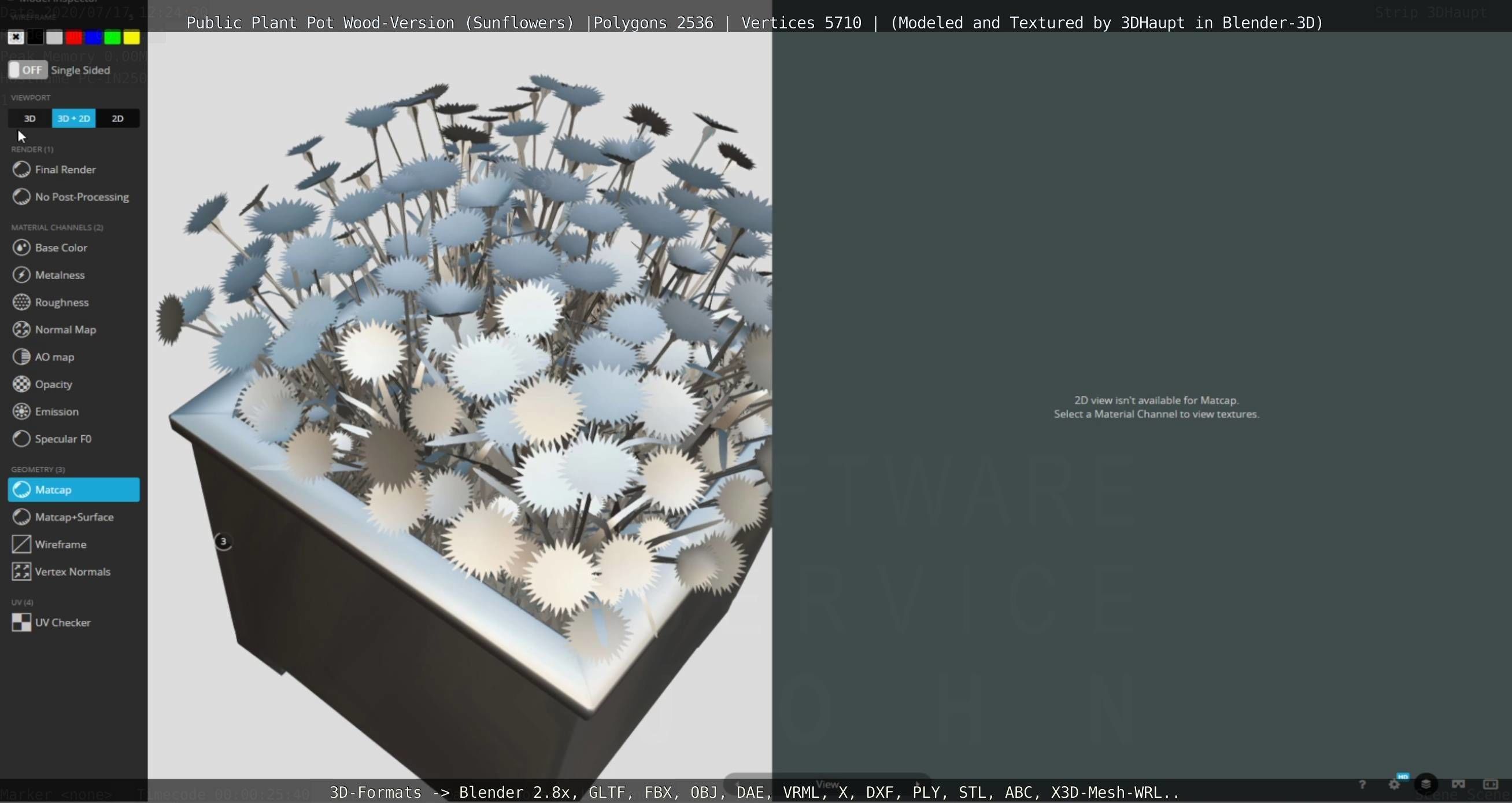
Task: Toggle the Model Inspector layers icon
Action: (1426, 784)
